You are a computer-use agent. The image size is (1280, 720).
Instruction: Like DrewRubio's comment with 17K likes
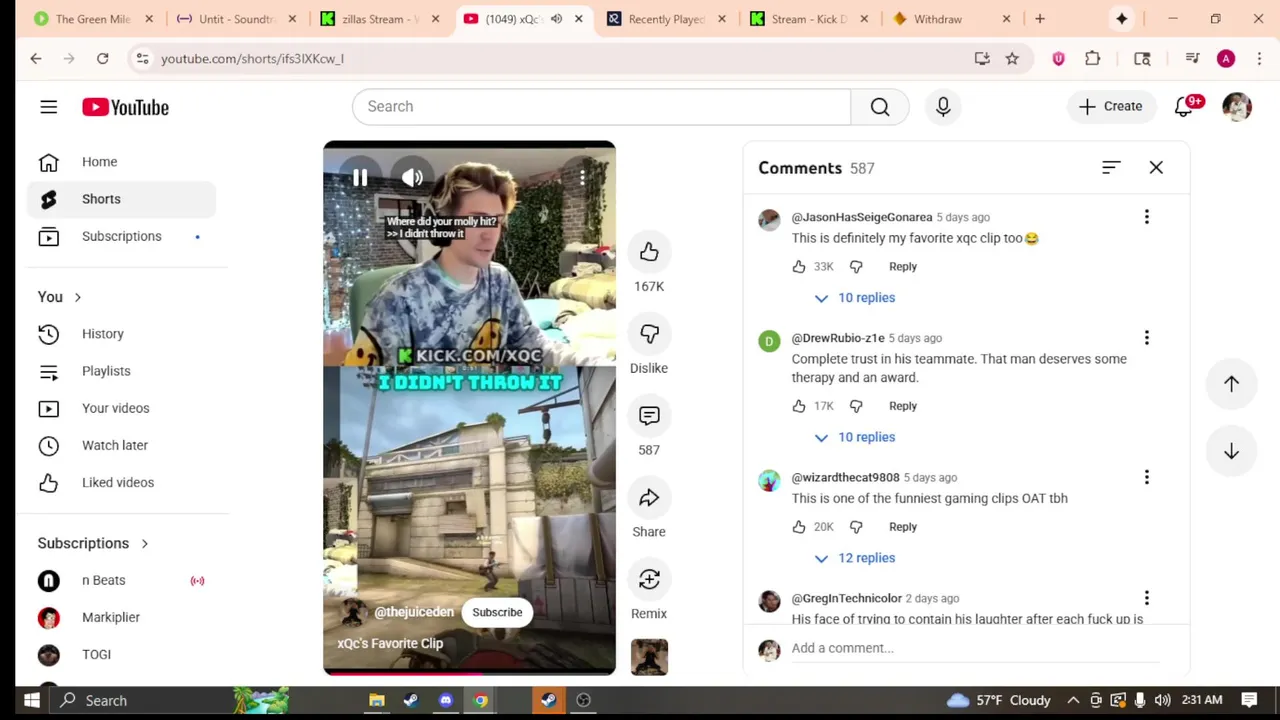(799, 406)
